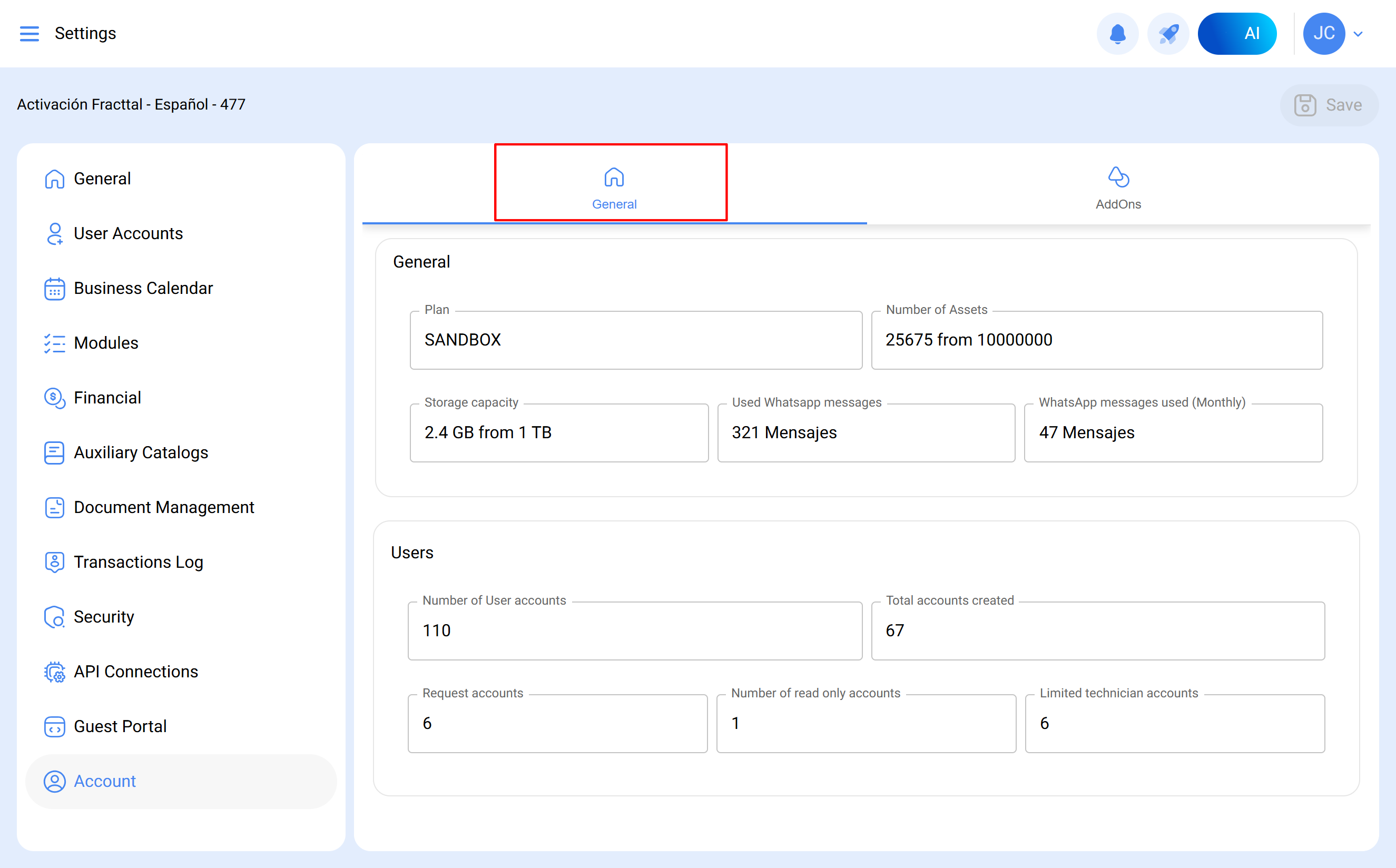
Task: Click the Save button
Action: click(x=1329, y=105)
